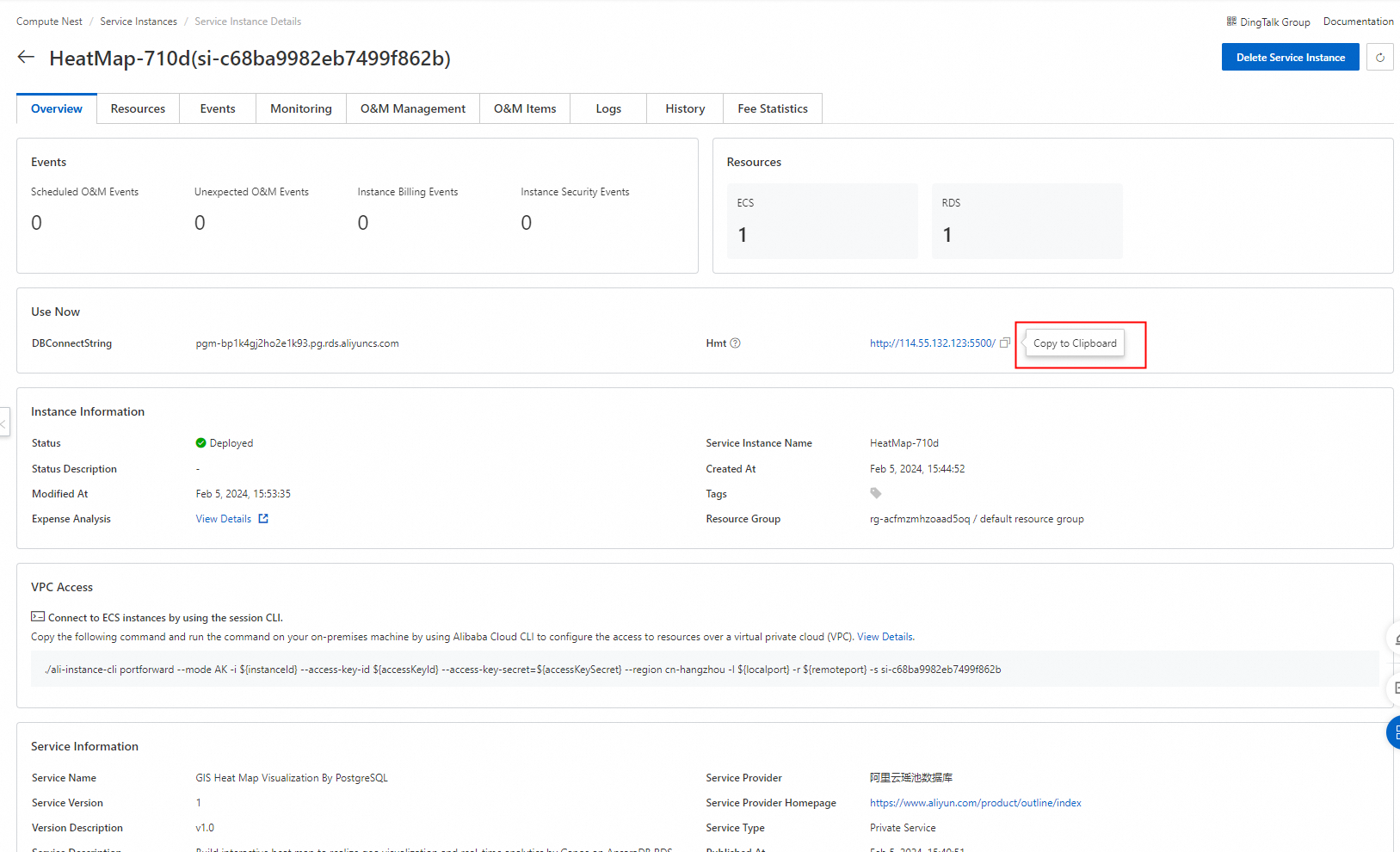Image resolution: width=1400 pixels, height=852 pixels.
Task: Click the Modified At date Feb 5, 2024, 15:53:35
Action: (244, 494)
